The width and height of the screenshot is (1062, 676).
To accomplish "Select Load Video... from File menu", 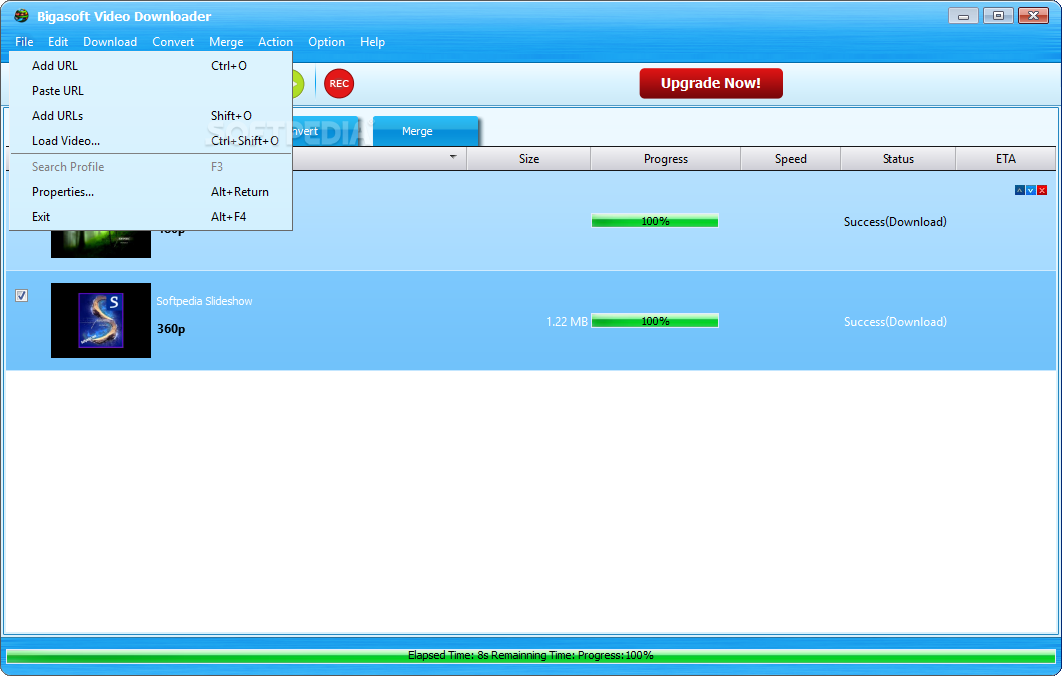I will tap(150, 141).
